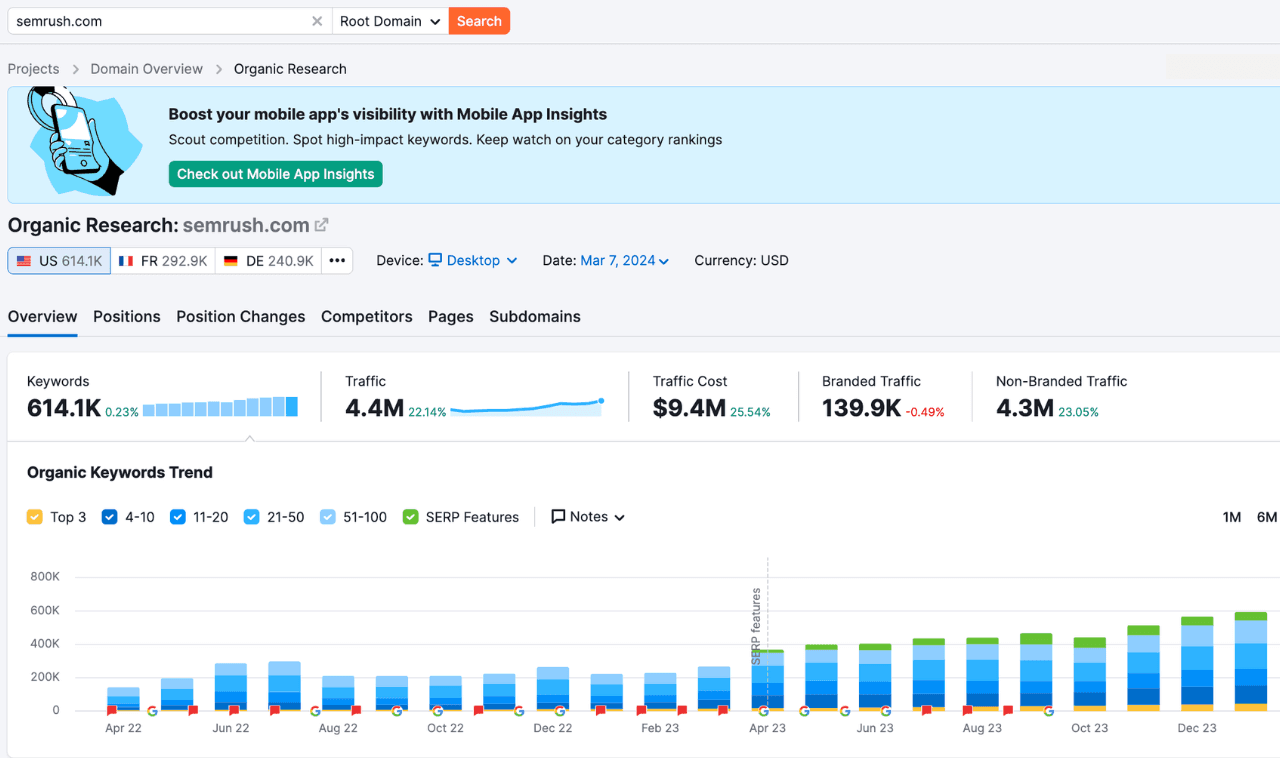This screenshot has width=1280, height=758.
Task: Toggle the 11-20 positions checkbox
Action: point(178,517)
